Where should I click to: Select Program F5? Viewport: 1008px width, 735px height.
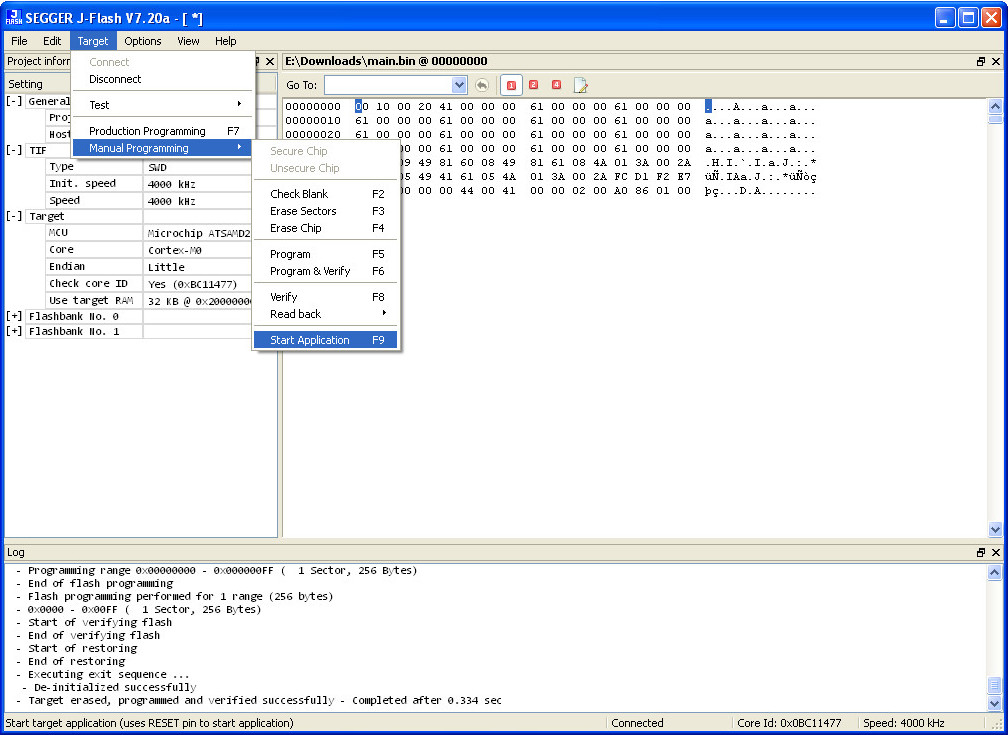click(325, 254)
